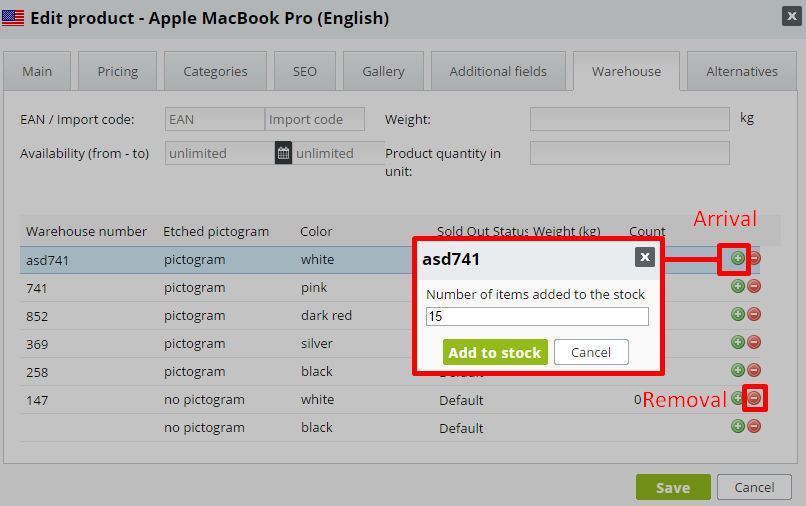806x506 pixels.
Task: Click the dark red color cell
Action: pos(326,315)
